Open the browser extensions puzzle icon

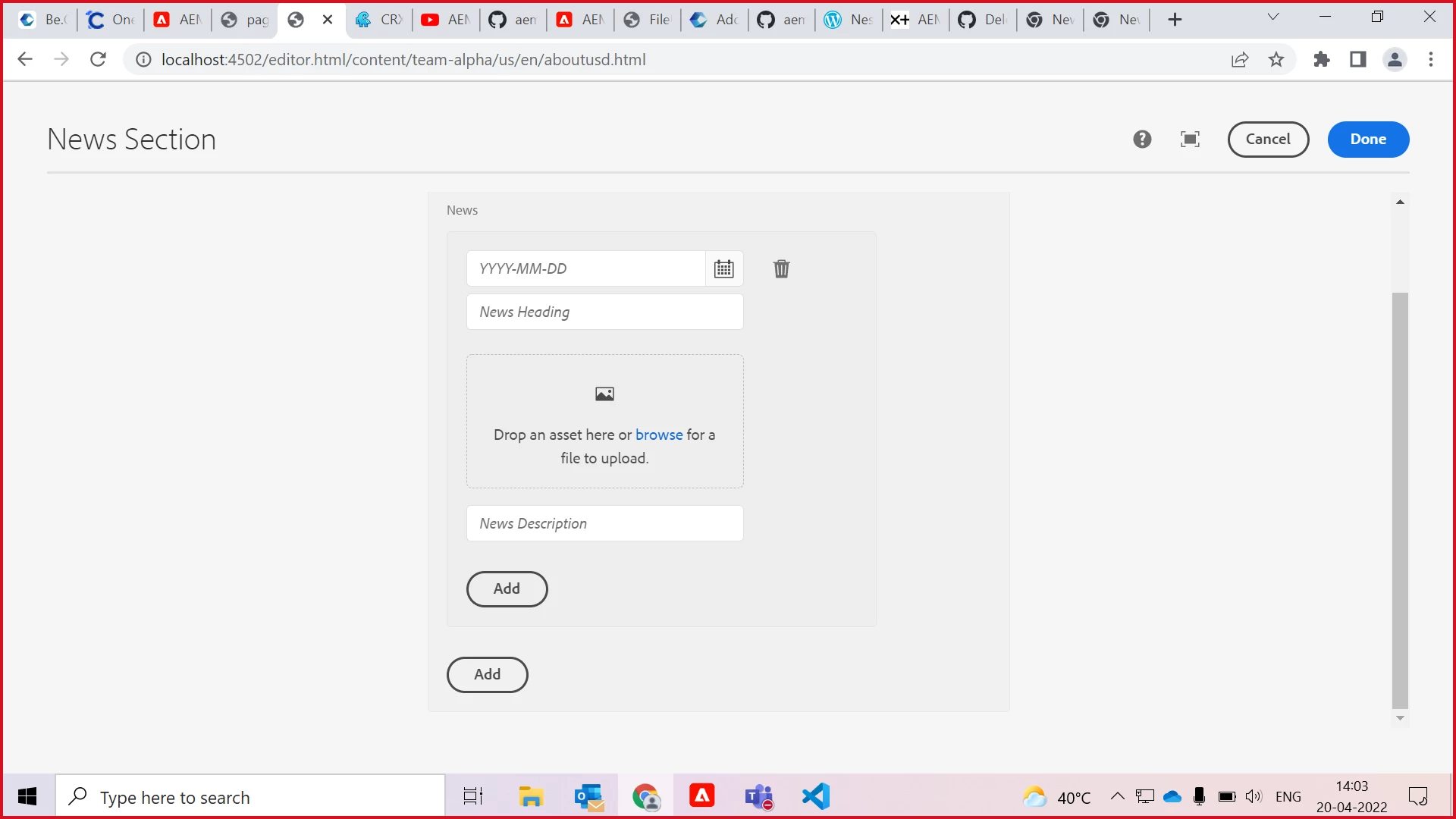point(1322,60)
